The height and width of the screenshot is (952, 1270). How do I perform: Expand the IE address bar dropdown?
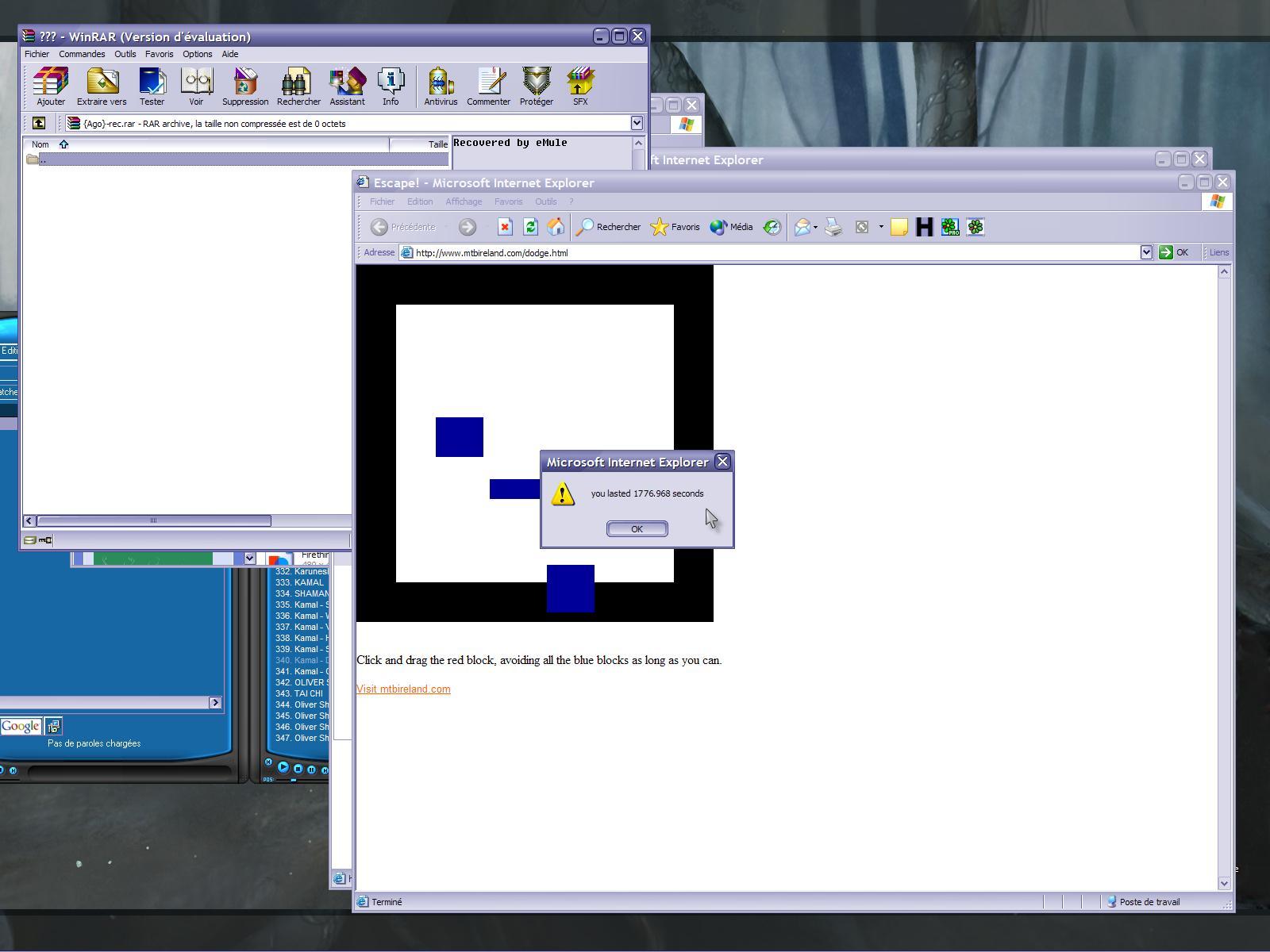click(x=1146, y=252)
